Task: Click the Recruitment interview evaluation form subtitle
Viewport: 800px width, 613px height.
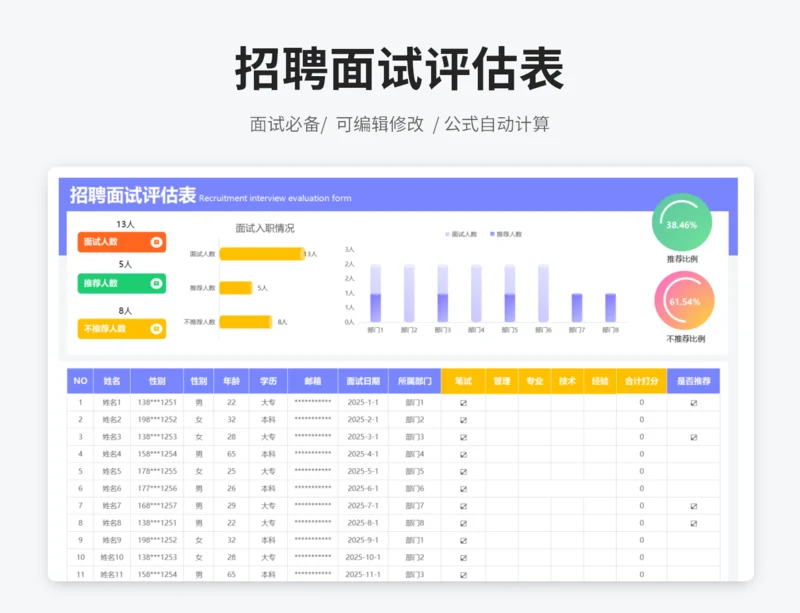Action: click(275, 198)
